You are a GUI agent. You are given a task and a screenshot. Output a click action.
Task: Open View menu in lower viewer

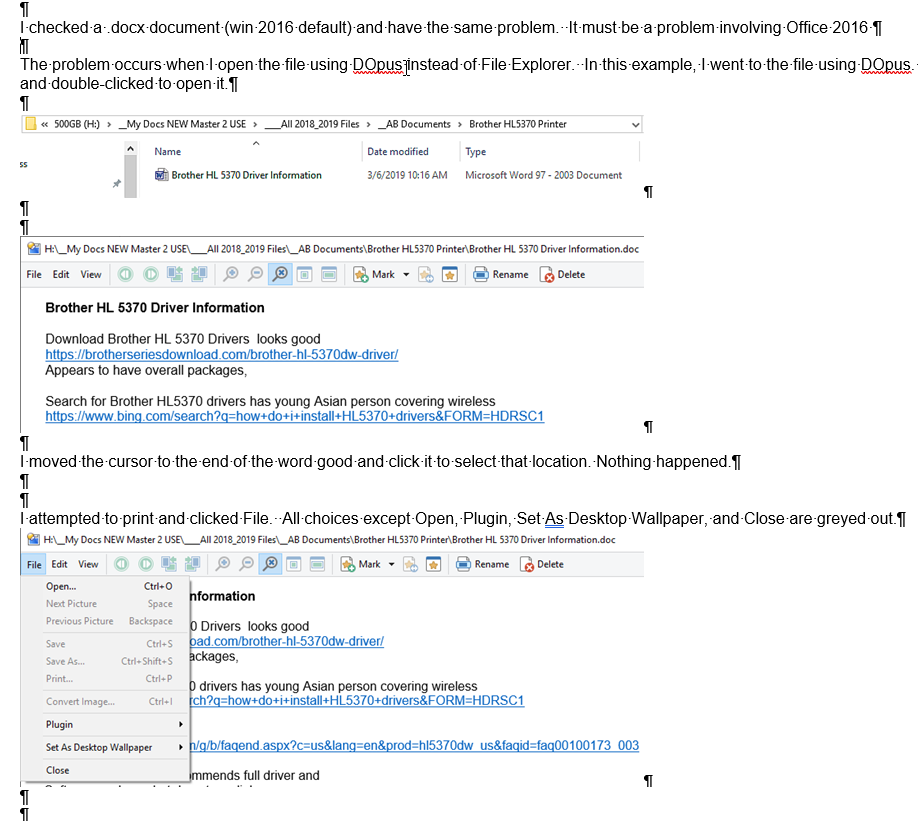coord(88,564)
